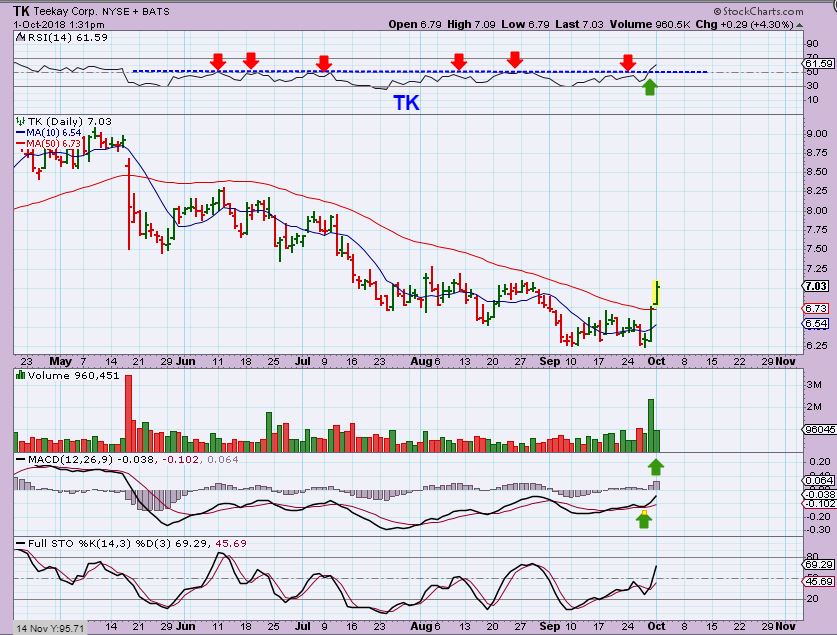
Task: Click Oct on the price panel date axis
Action: (x=656, y=361)
